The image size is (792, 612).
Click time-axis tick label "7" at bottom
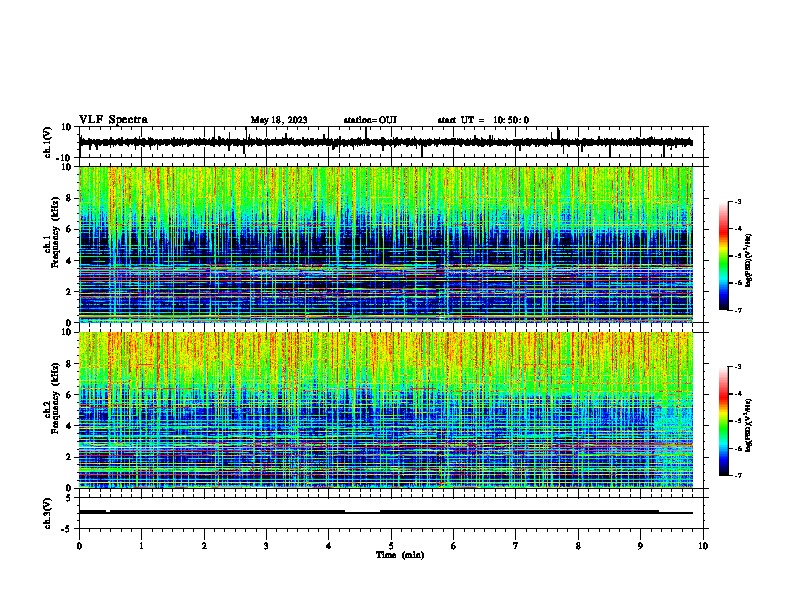tap(516, 546)
